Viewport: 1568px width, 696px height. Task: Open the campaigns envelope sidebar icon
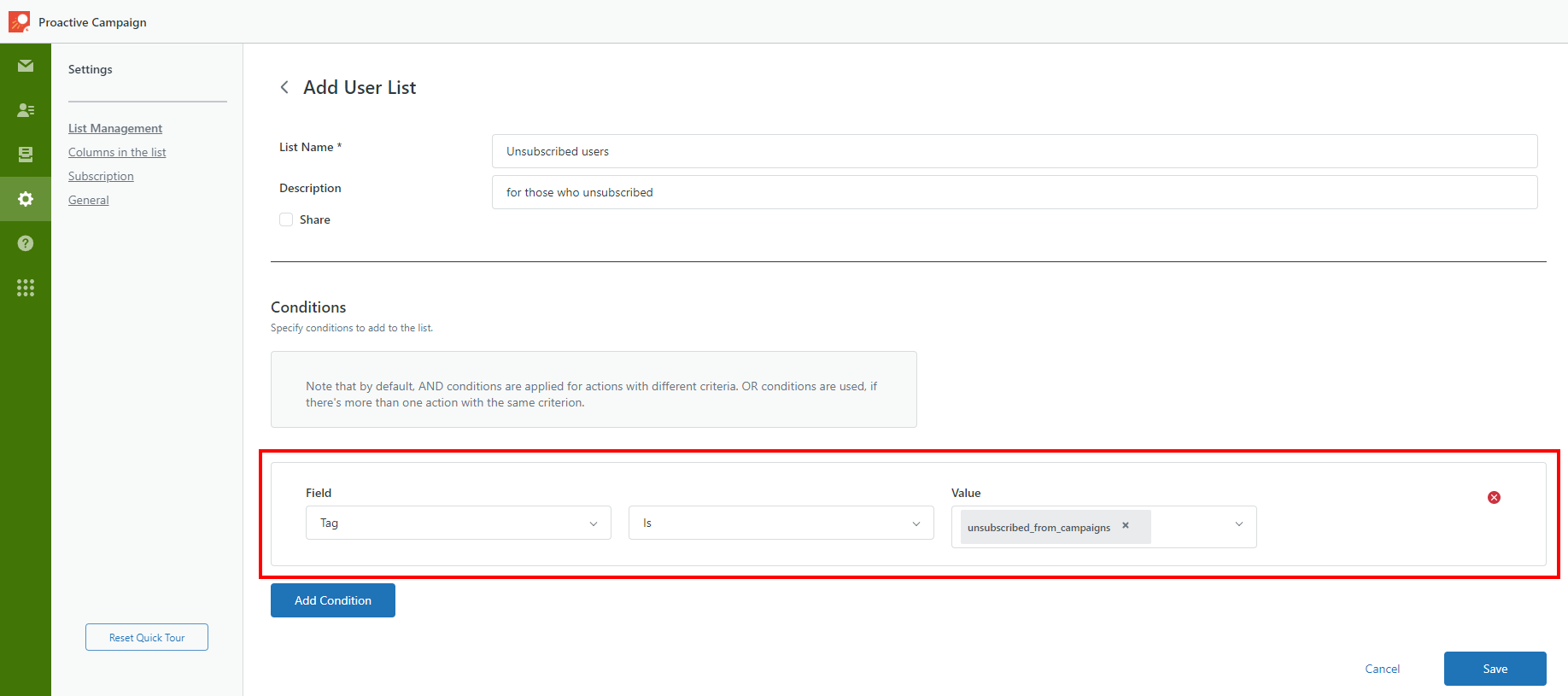pyautogui.click(x=26, y=66)
